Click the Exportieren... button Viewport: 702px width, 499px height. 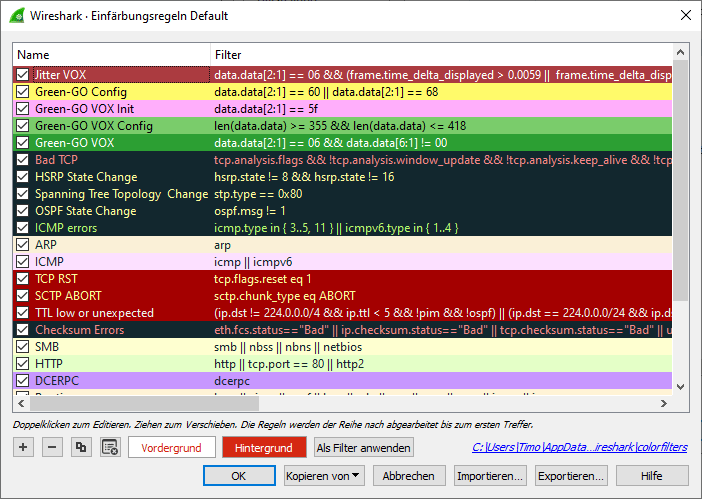pyautogui.click(x=571, y=476)
